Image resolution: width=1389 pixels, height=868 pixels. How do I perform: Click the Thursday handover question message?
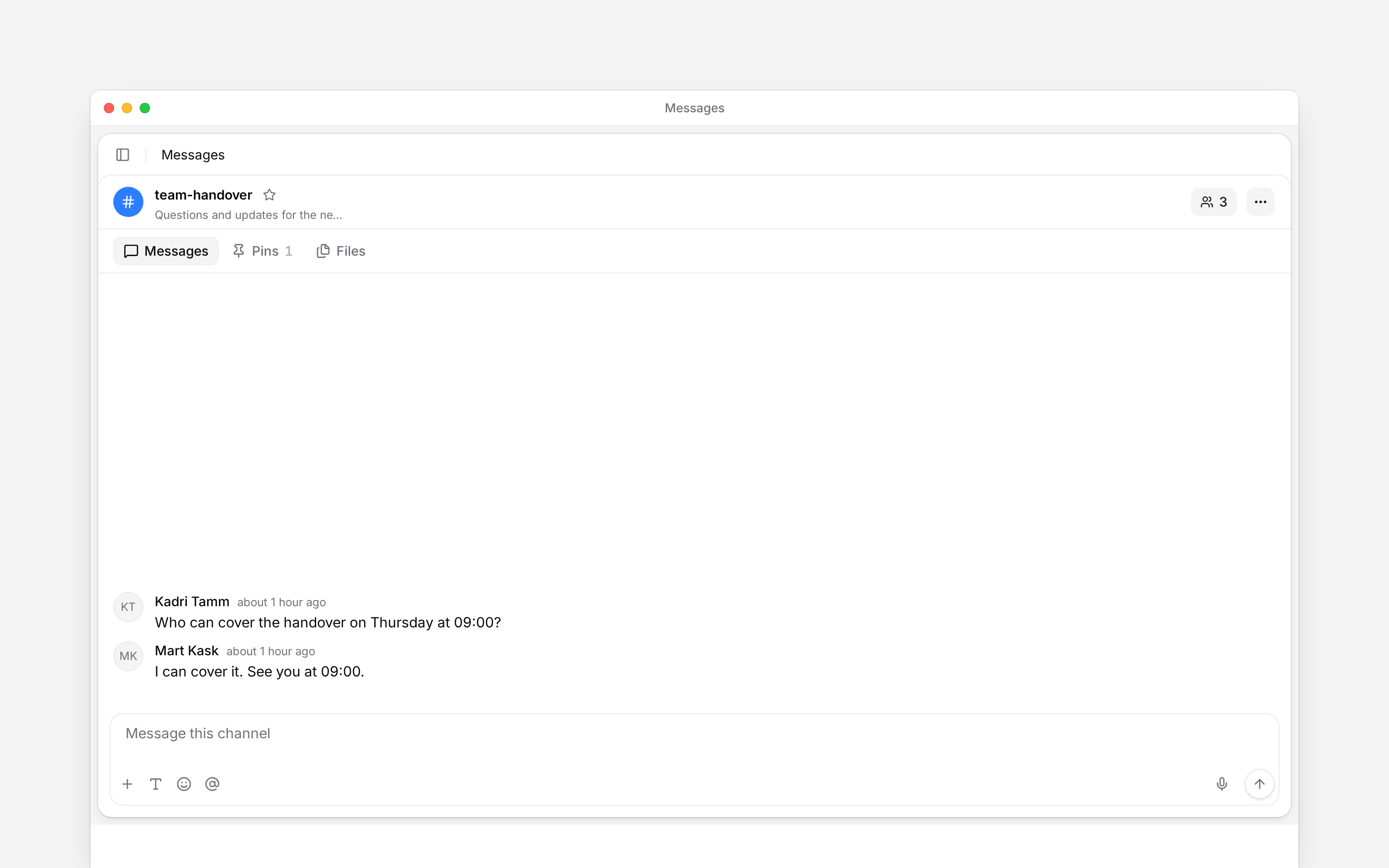click(x=328, y=622)
